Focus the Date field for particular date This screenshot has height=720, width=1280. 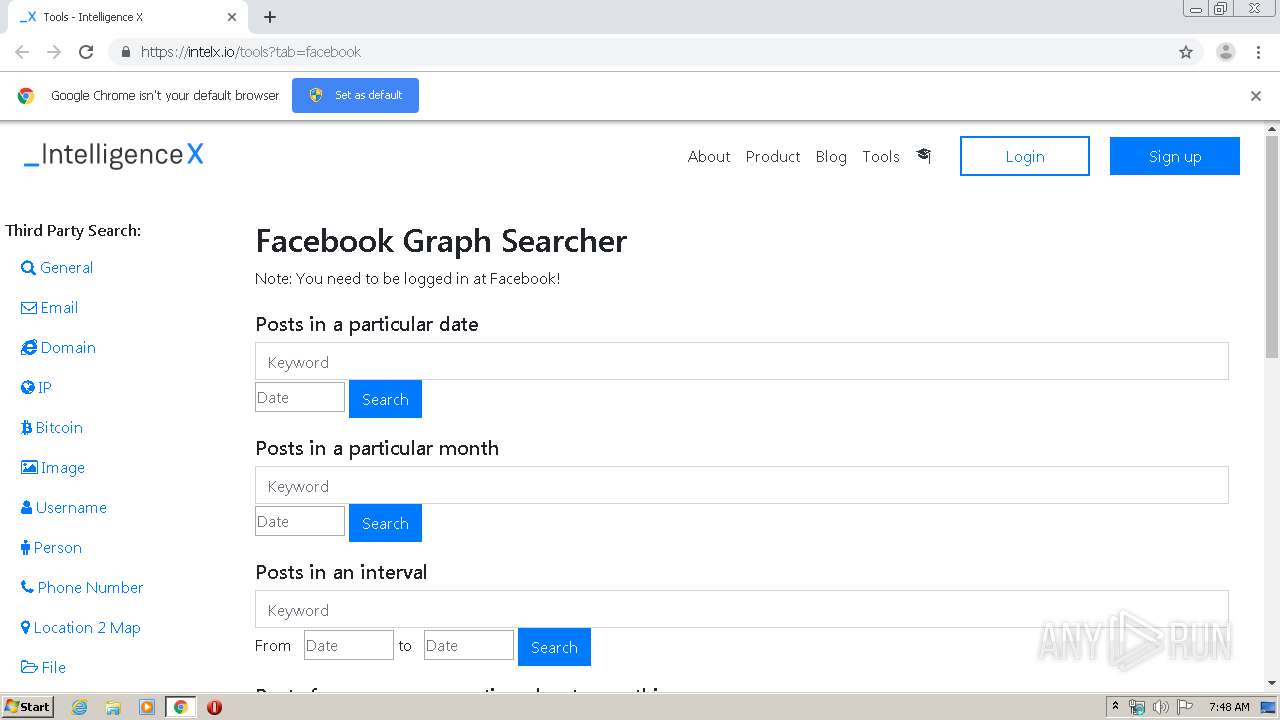pyautogui.click(x=300, y=397)
